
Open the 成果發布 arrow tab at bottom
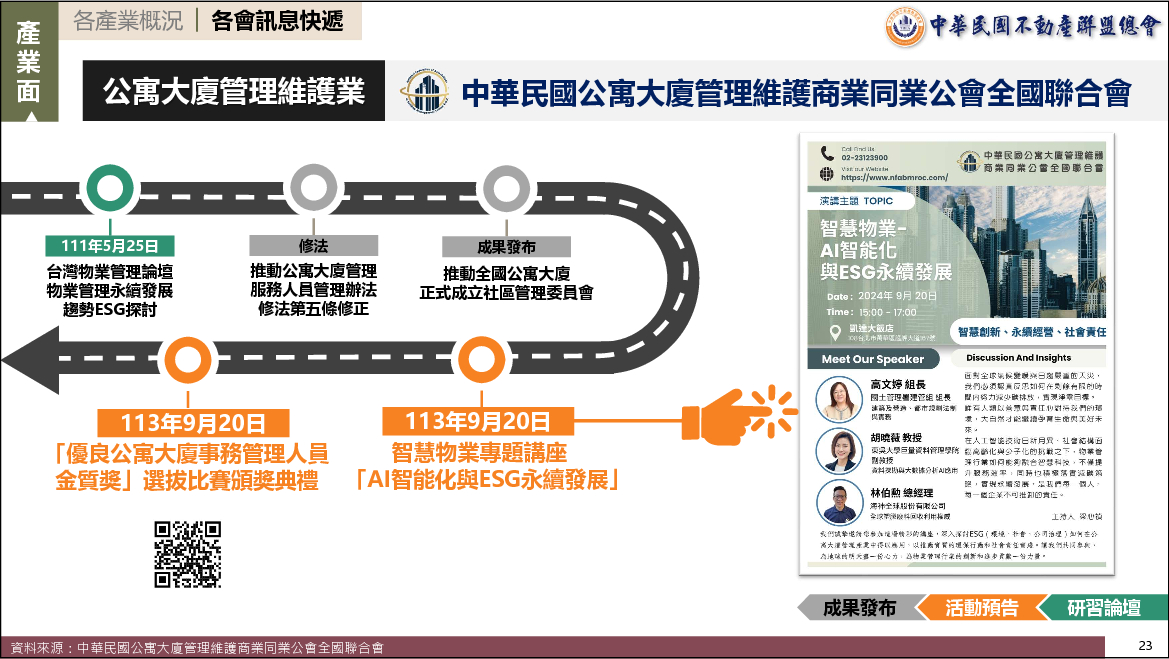pos(858,607)
